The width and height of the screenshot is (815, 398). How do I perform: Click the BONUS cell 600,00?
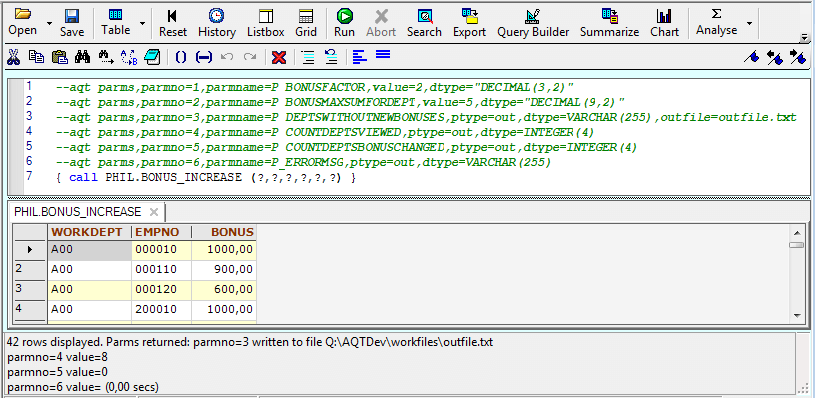[224, 290]
